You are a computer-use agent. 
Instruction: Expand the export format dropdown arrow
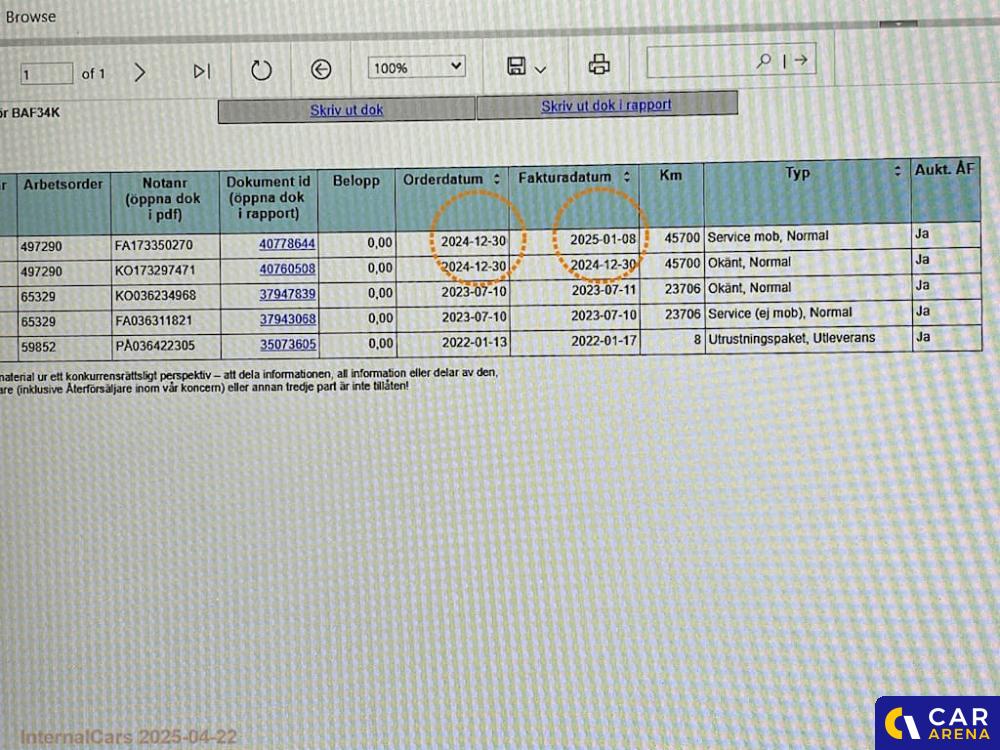541,69
